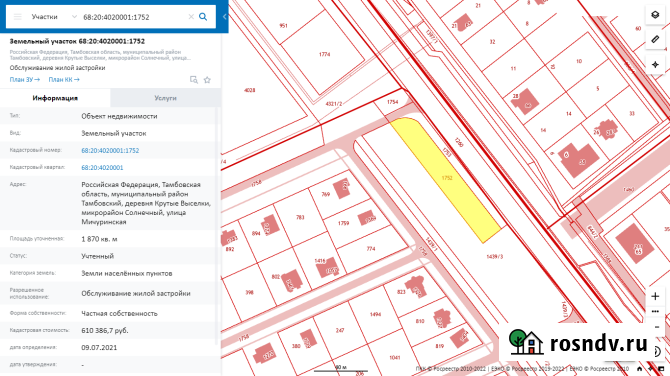The height and width of the screenshot is (376, 670).
Task: Open the План КК link
Action: click(64, 79)
